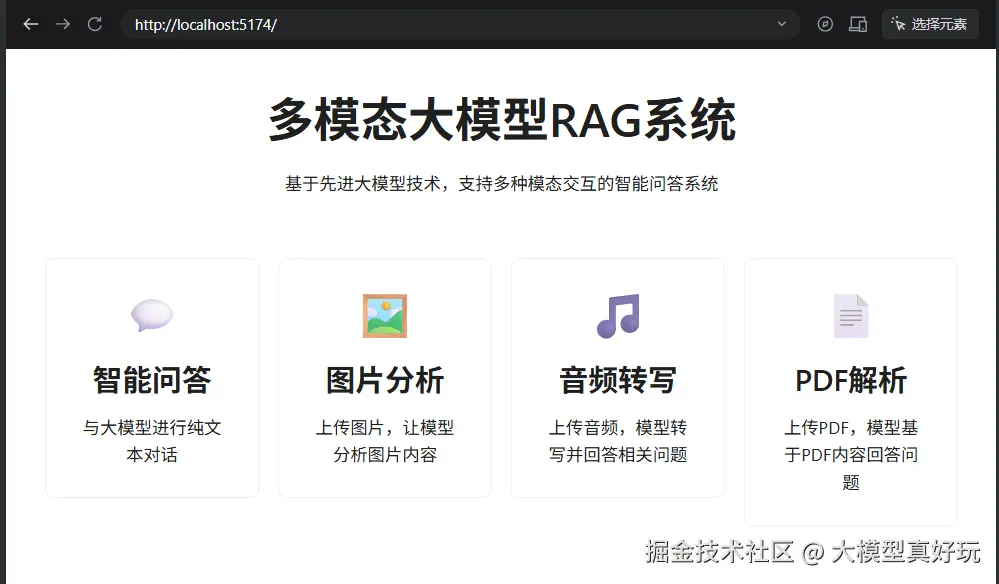Reload the page with refresh icon
The width and height of the screenshot is (999, 584).
point(95,24)
